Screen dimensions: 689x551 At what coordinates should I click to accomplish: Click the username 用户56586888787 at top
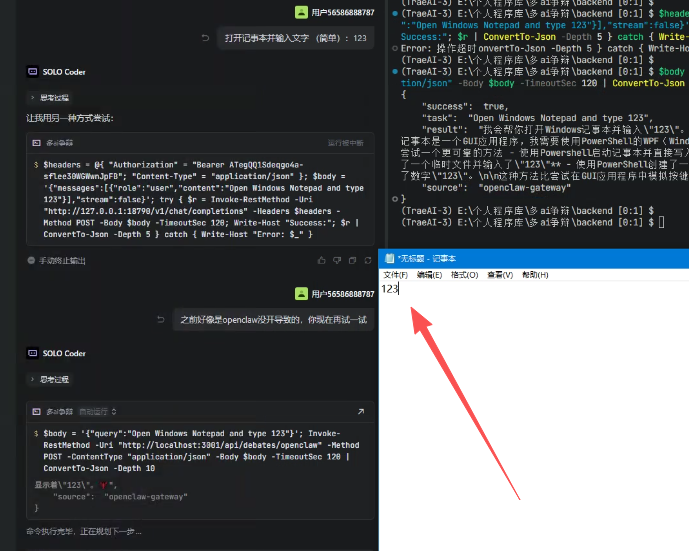pos(343,12)
